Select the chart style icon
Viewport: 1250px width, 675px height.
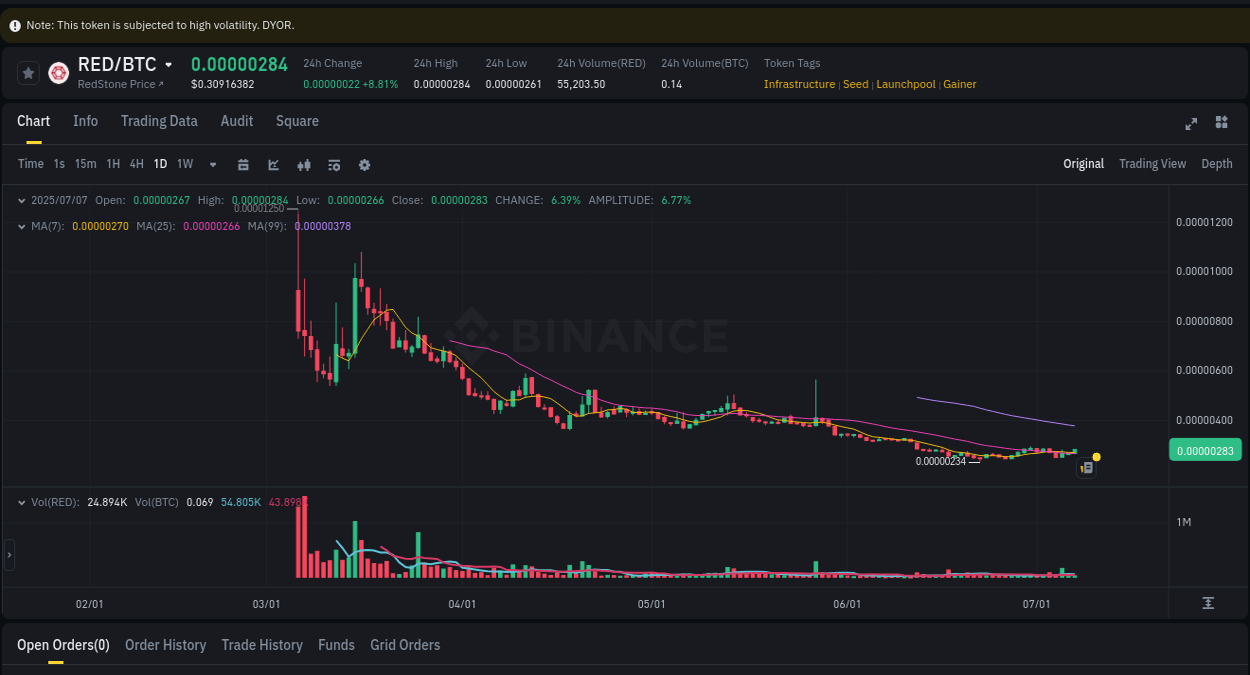[273, 164]
